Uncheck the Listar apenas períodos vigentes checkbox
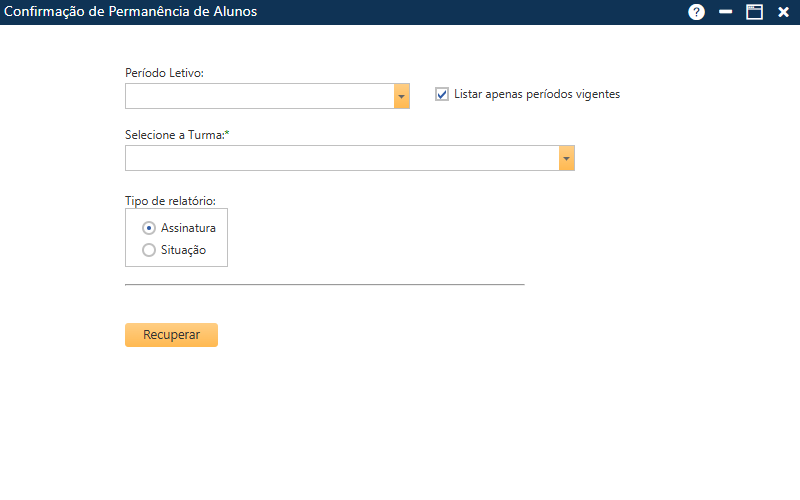The height and width of the screenshot is (500, 800). tap(442, 94)
